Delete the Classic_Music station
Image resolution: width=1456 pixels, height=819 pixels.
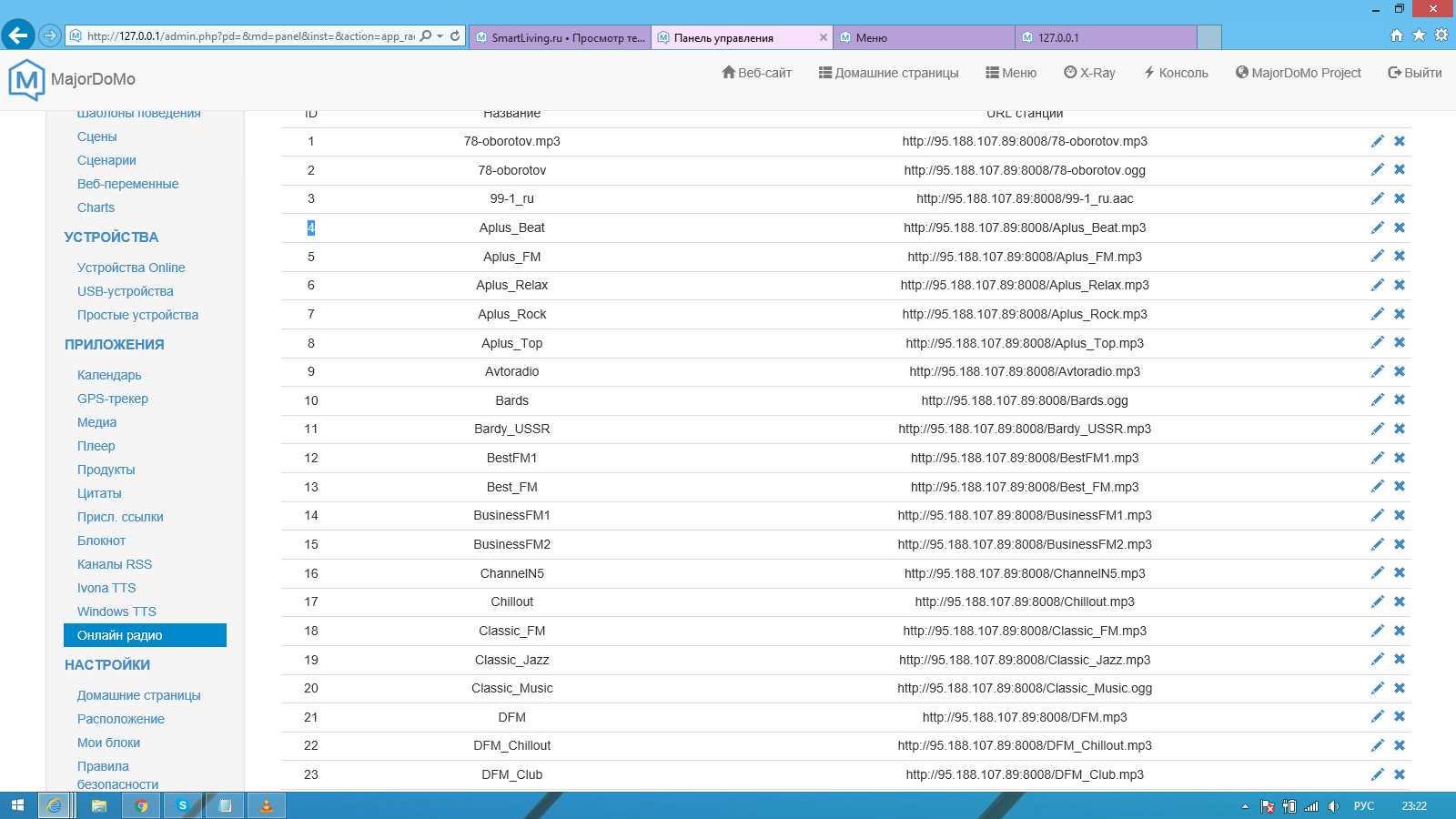(x=1400, y=688)
